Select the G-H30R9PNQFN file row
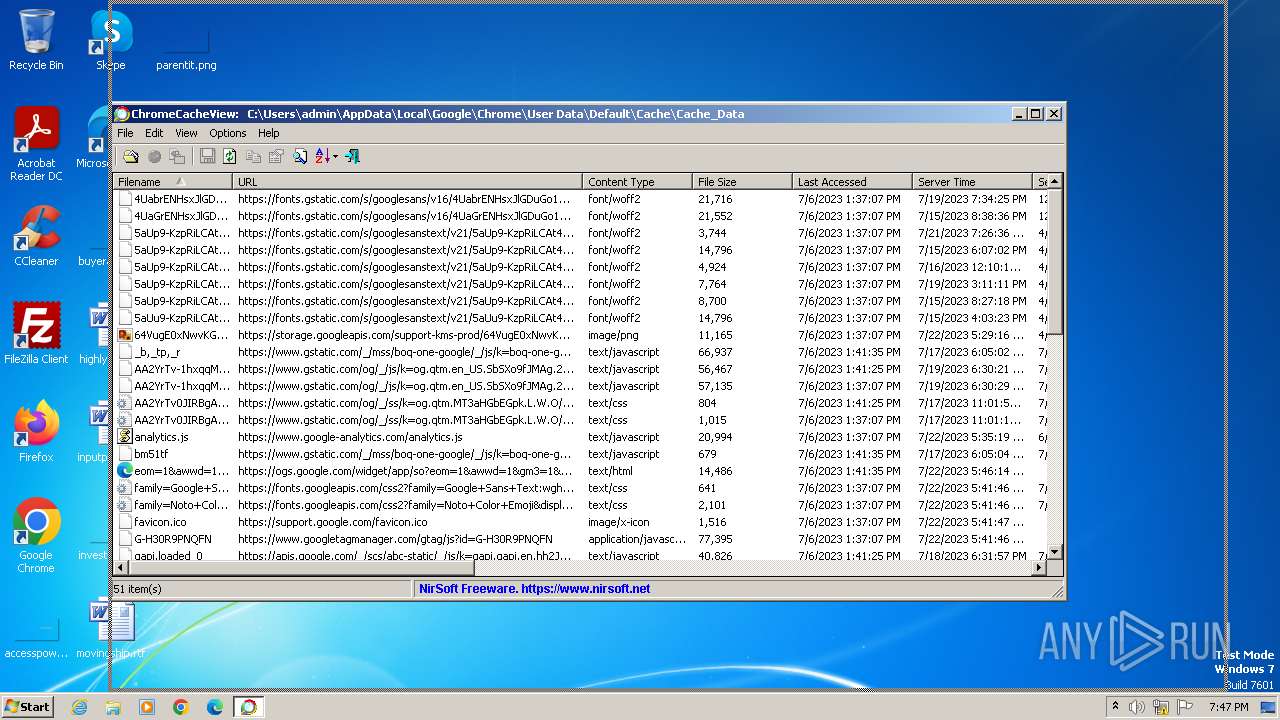 click(x=580, y=539)
